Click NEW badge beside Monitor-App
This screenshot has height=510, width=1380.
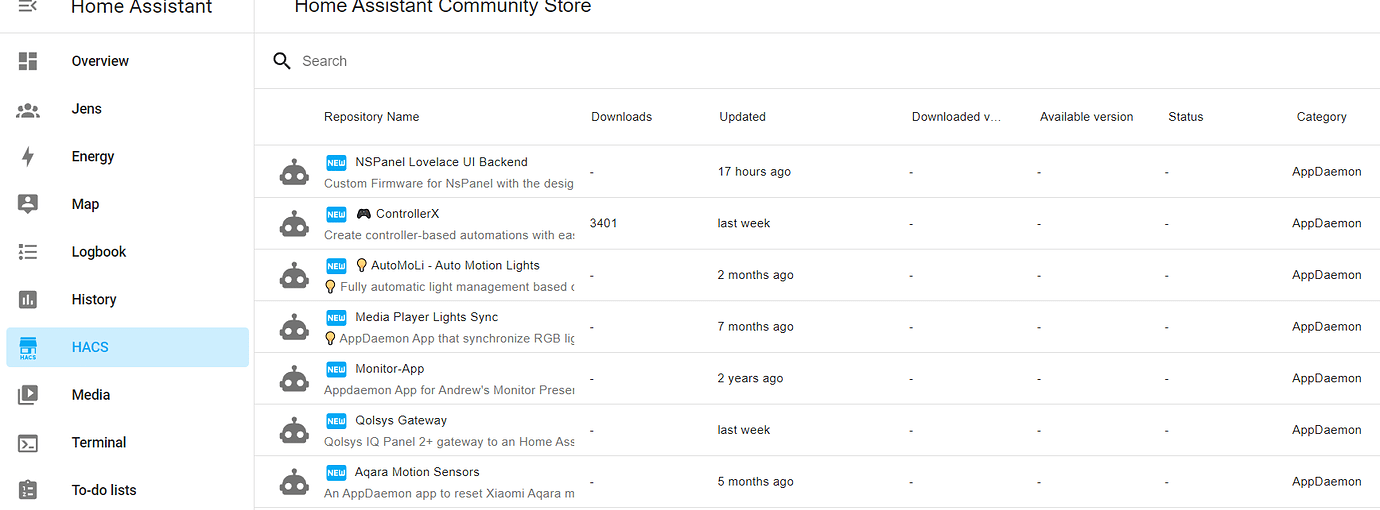336,369
